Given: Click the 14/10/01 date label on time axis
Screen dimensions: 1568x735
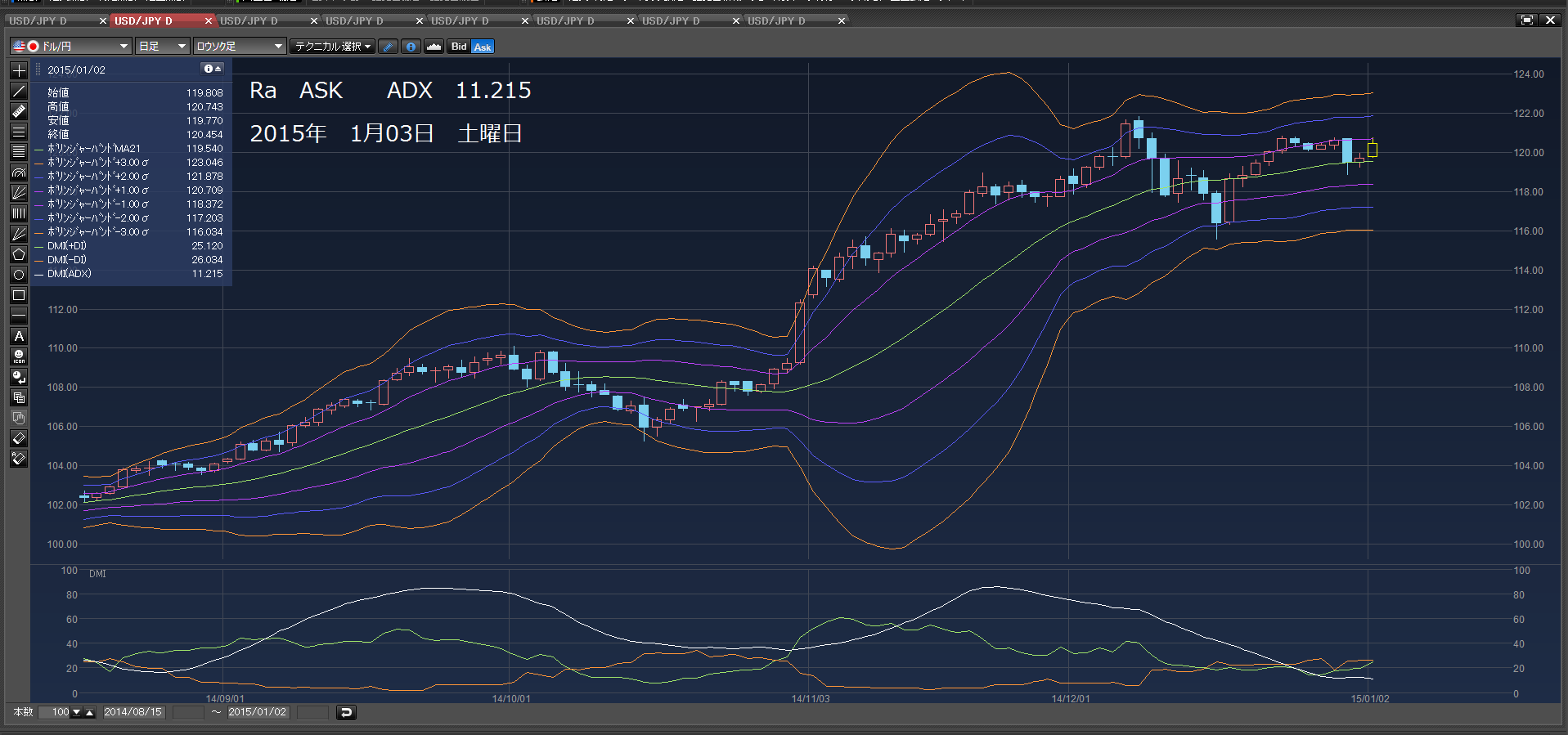Looking at the screenshot, I should 510,699.
